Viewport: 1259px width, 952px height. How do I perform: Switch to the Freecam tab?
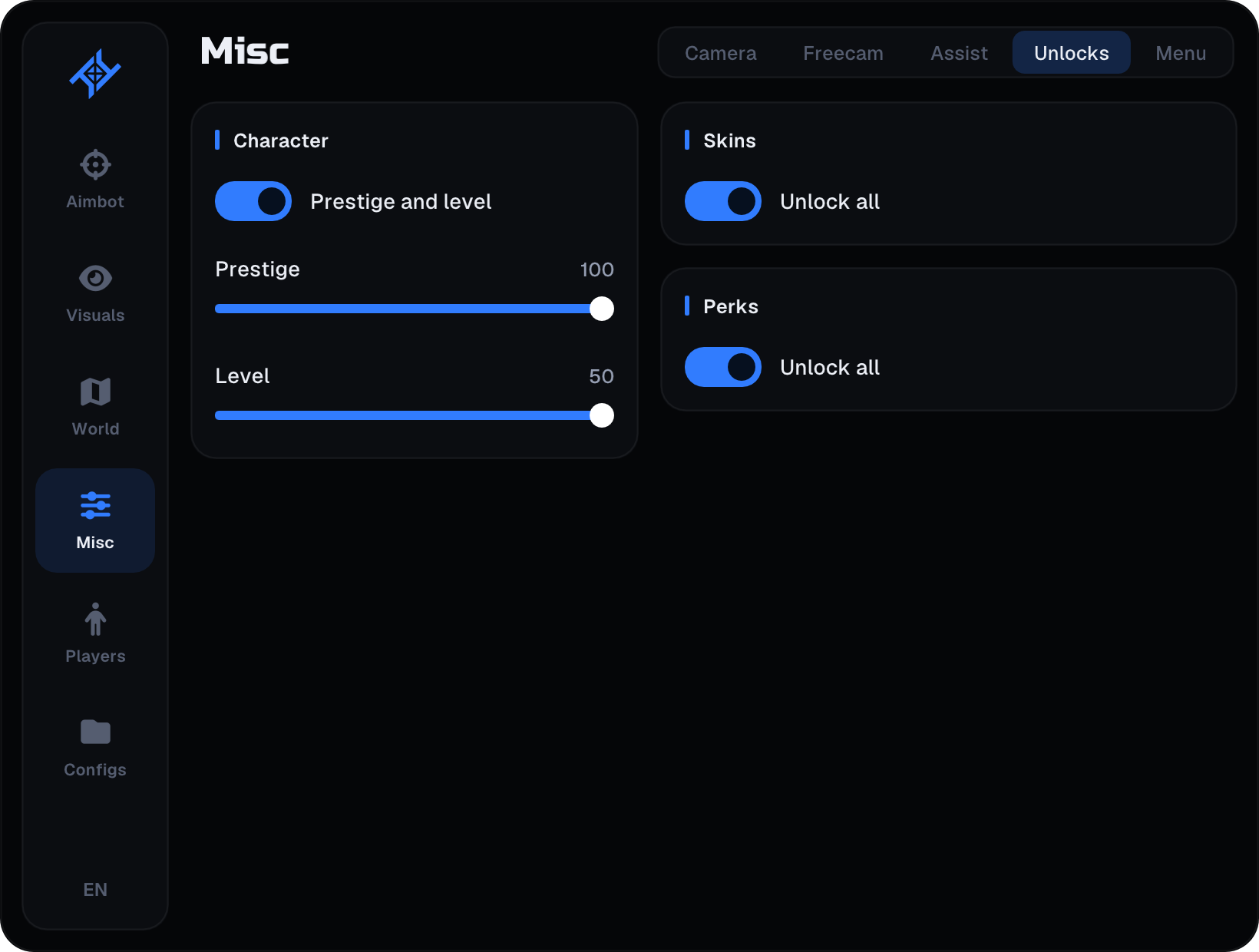843,53
